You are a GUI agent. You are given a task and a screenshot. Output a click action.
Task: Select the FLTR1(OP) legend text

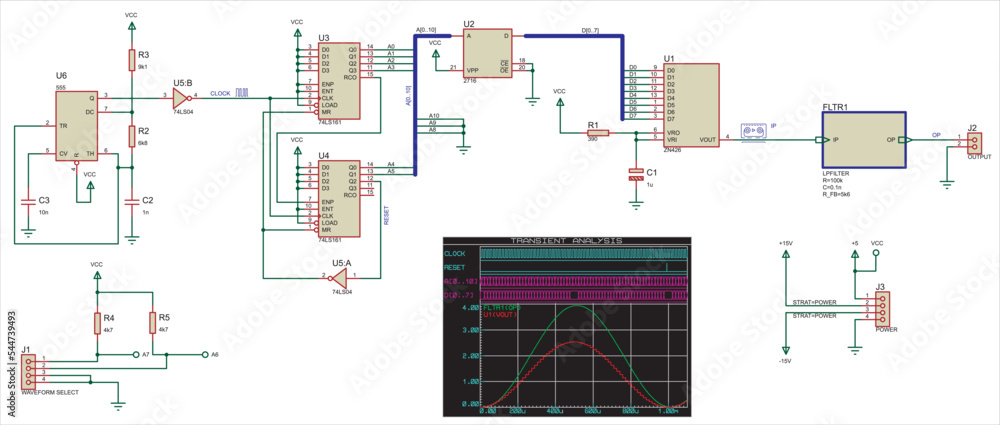click(503, 308)
